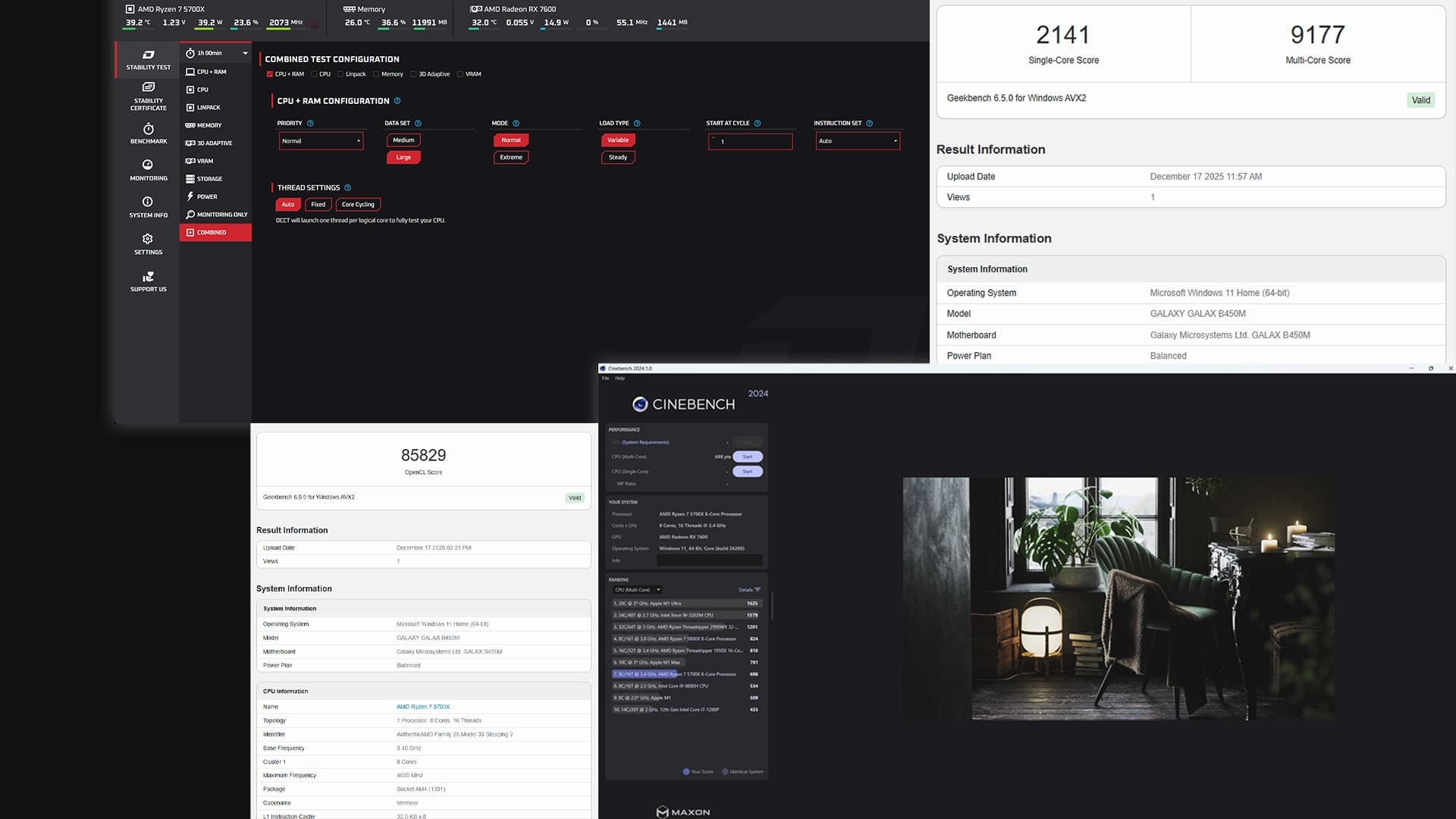Uncheck the CPU + RAM checkbox
Image resolution: width=1456 pixels, height=819 pixels.
[270, 74]
